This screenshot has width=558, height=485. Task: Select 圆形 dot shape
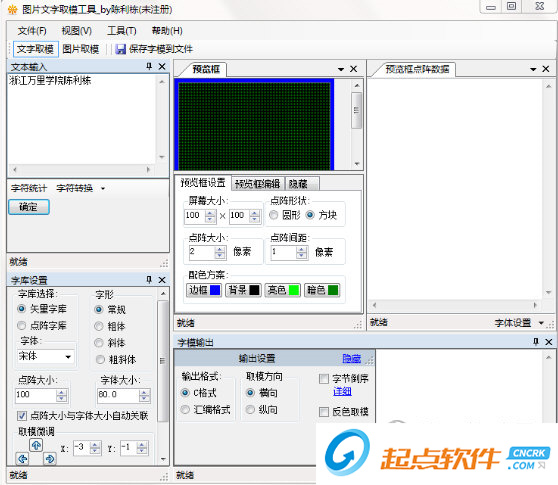pyautogui.click(x=274, y=215)
